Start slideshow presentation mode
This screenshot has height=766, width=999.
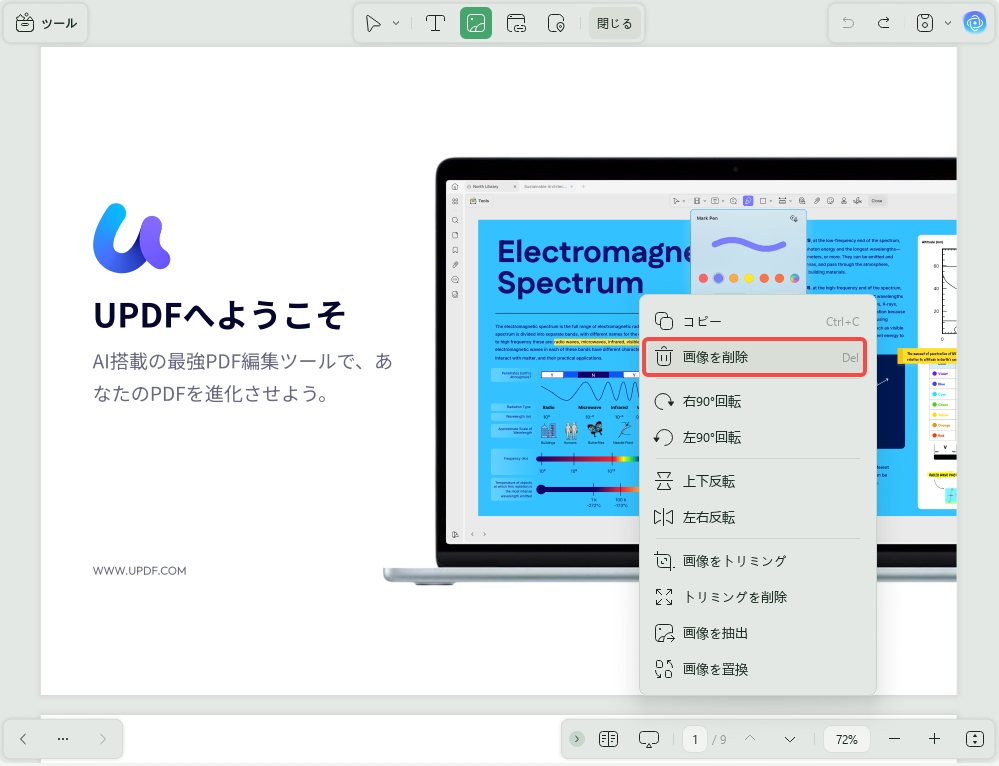[649, 739]
